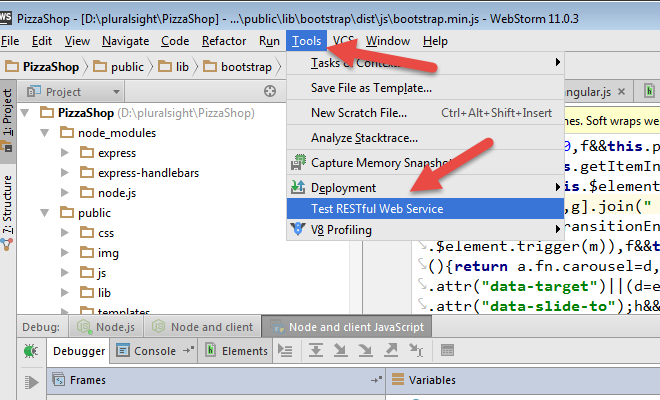The image size is (660, 400).
Task: Expand the js folder
Action: [64, 272]
